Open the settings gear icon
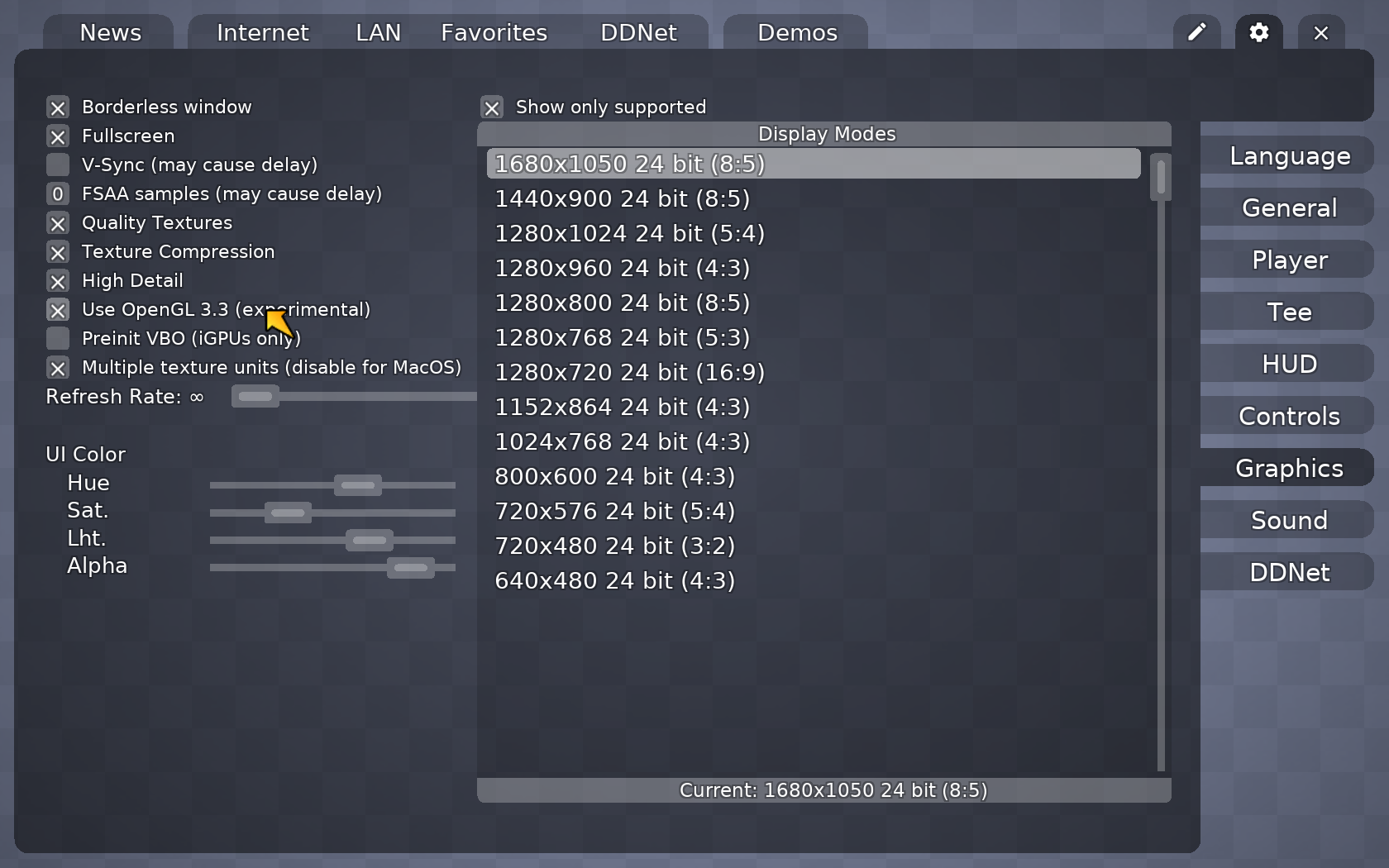1389x868 pixels. click(x=1258, y=32)
